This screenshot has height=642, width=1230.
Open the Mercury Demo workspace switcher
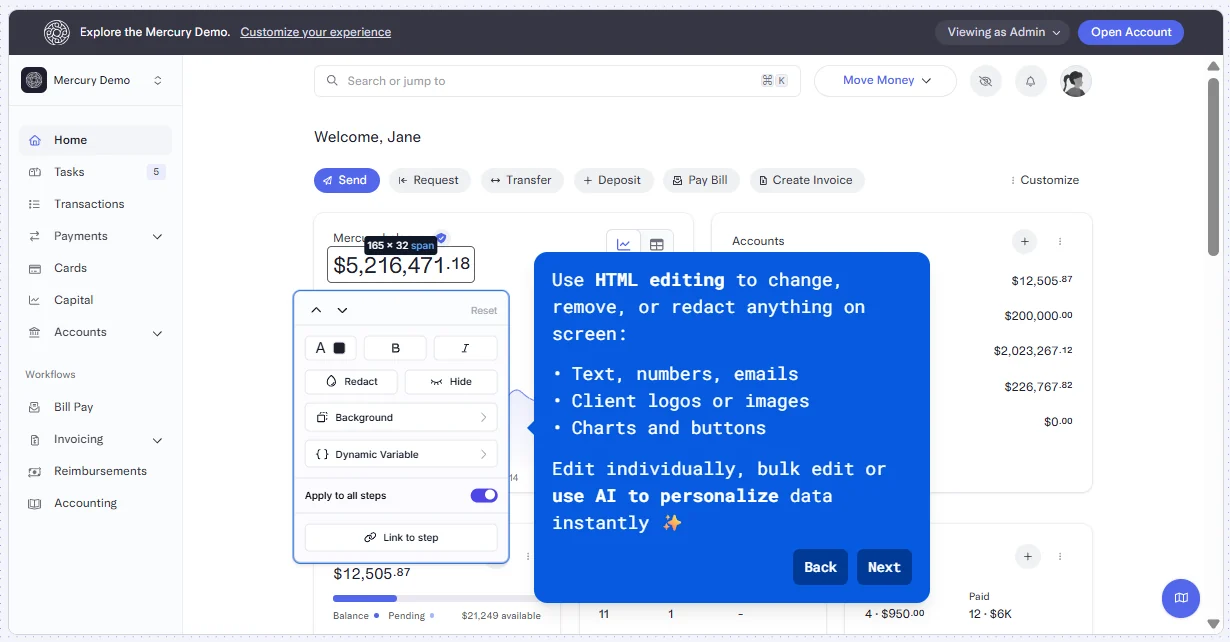coord(93,80)
